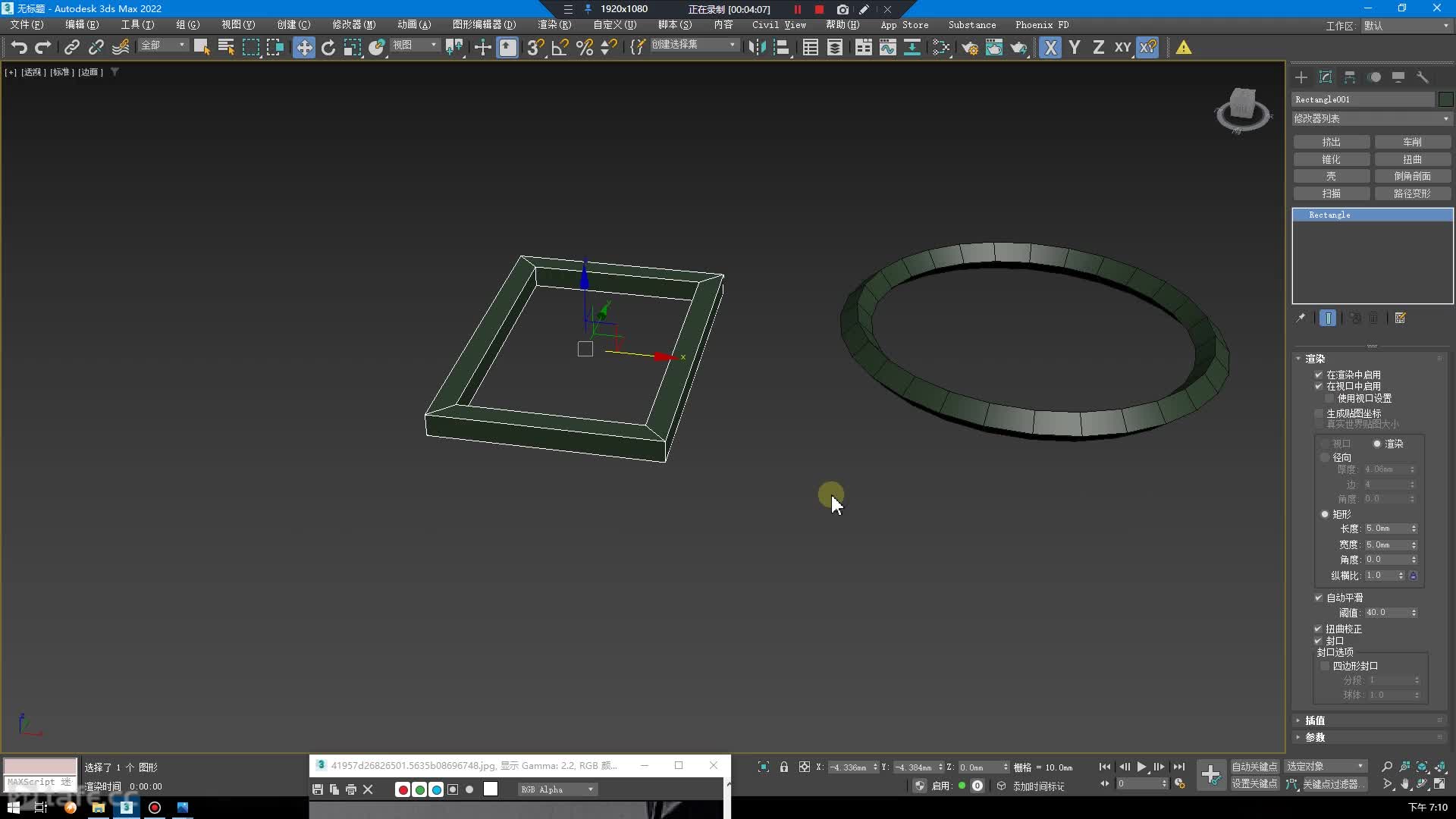
Task: Open the Render Setup teapot icon
Action: [x=970, y=48]
